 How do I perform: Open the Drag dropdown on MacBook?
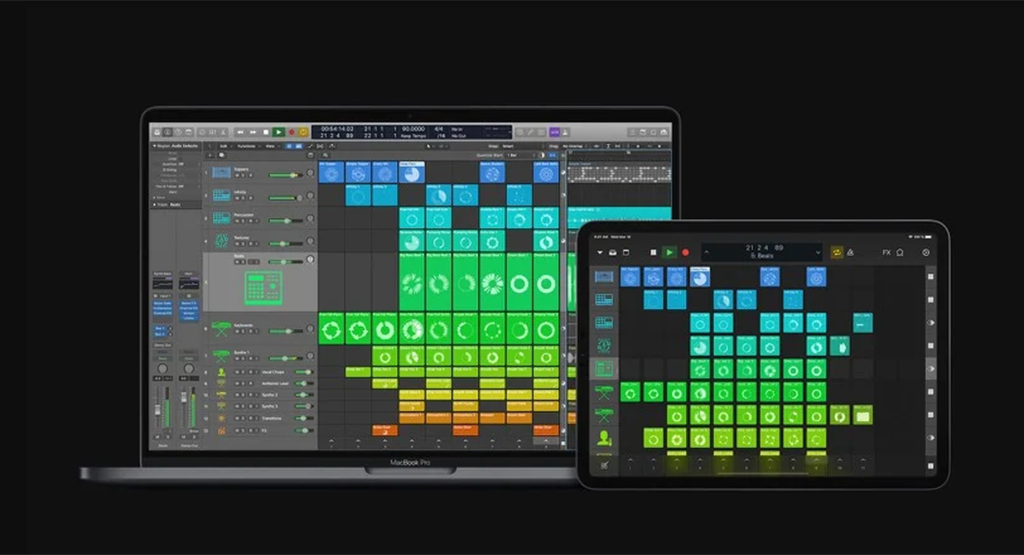573,146
